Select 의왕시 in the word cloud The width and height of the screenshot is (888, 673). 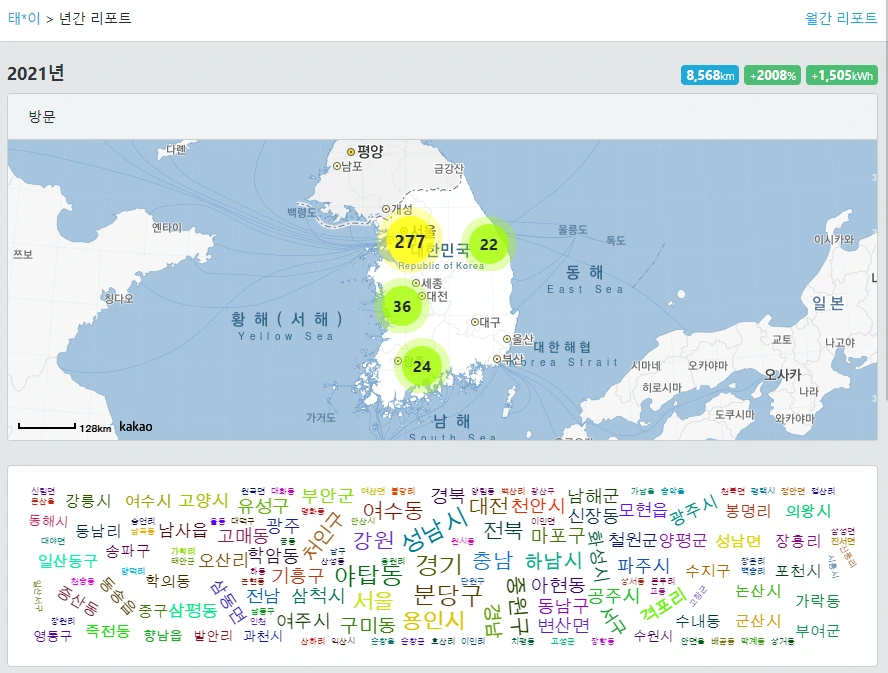pos(808,511)
